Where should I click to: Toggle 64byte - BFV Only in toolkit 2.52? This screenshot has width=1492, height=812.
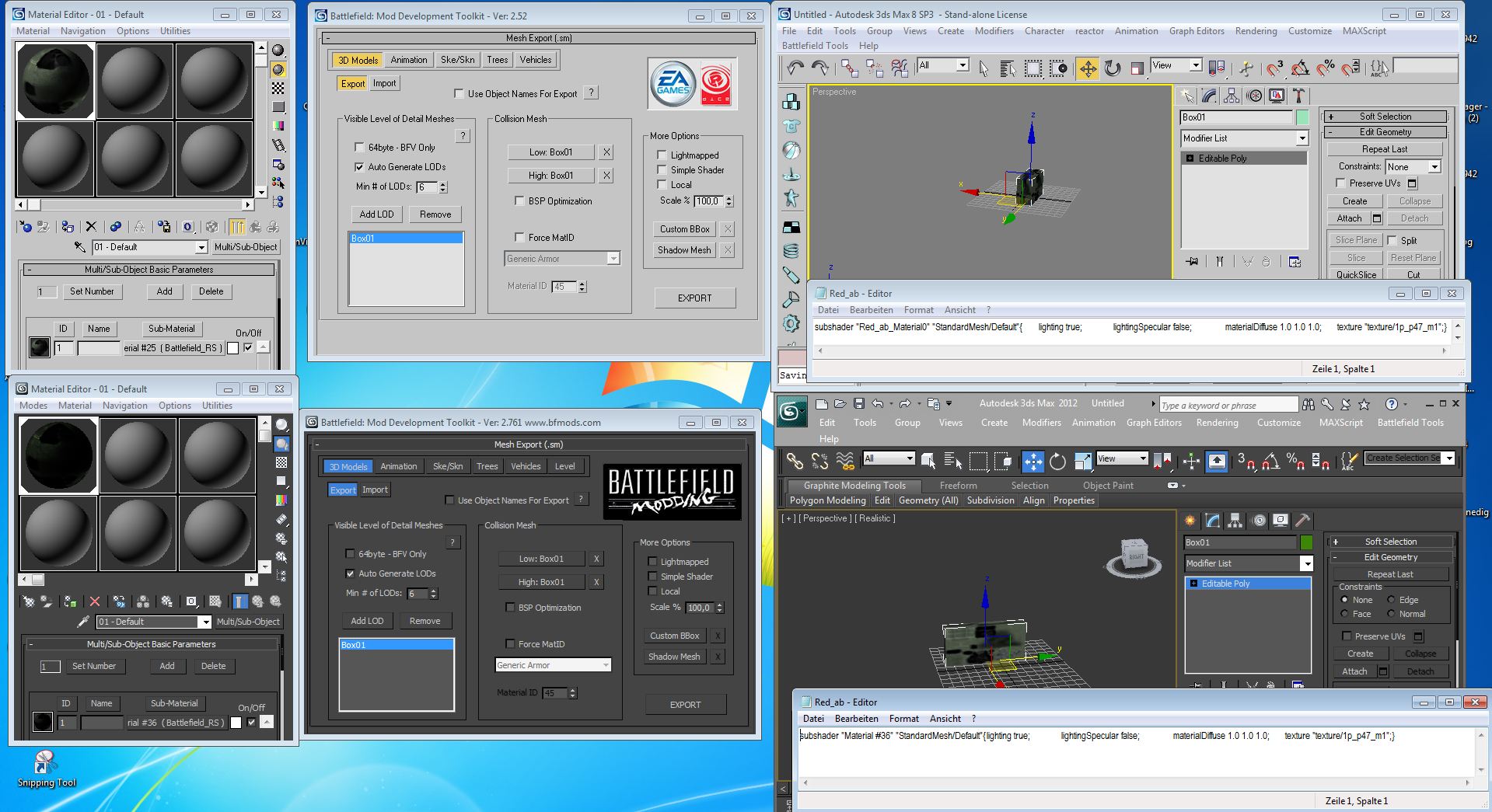pyautogui.click(x=359, y=147)
